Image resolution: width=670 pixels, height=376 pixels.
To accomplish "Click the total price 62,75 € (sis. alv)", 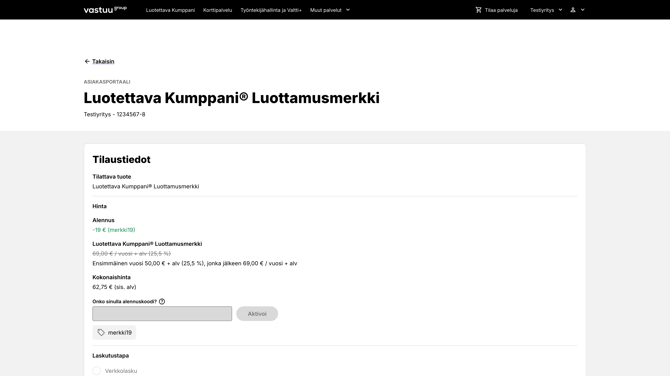I will 114,287.
